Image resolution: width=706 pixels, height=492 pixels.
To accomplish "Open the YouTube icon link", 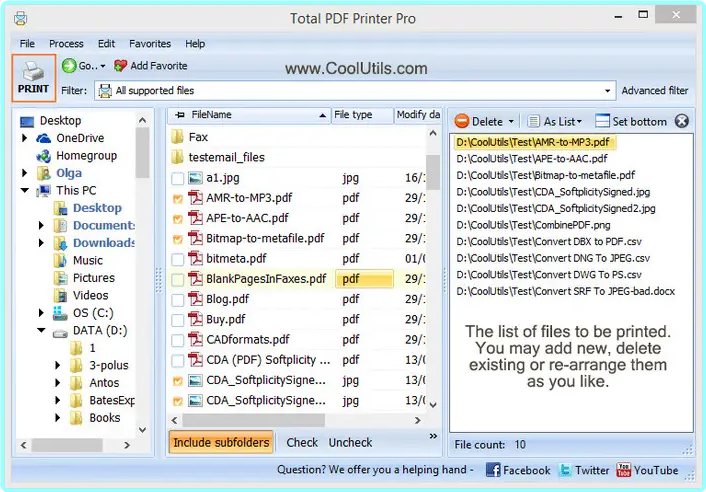I will (624, 470).
